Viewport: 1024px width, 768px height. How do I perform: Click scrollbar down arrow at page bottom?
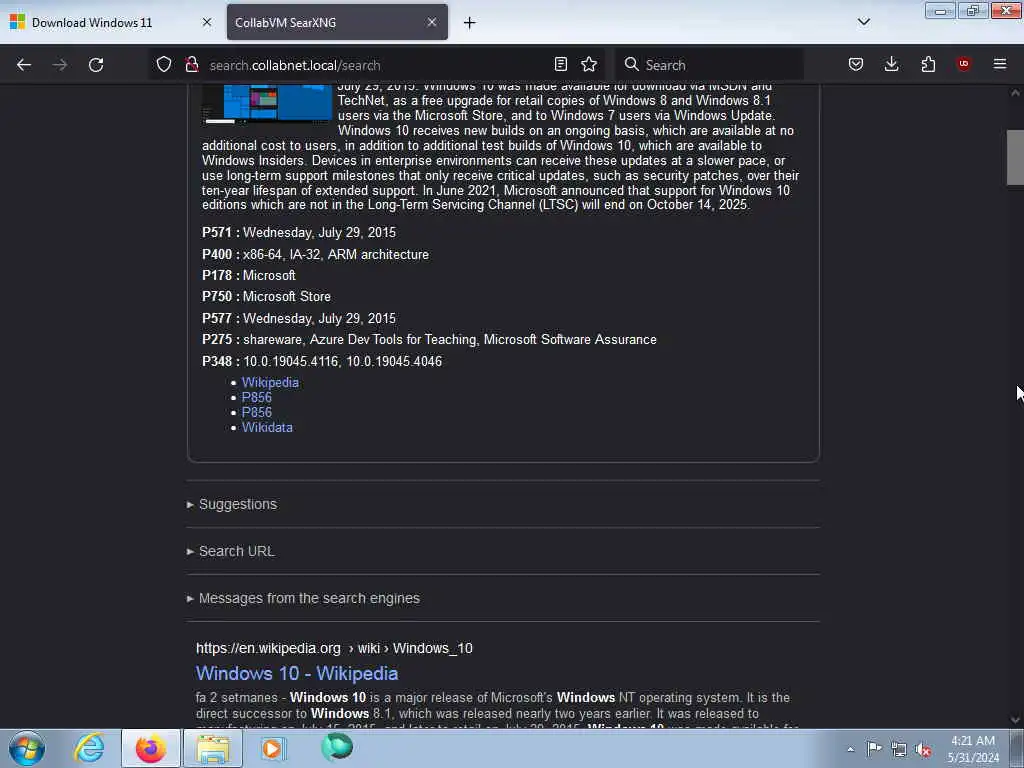coord(1015,720)
